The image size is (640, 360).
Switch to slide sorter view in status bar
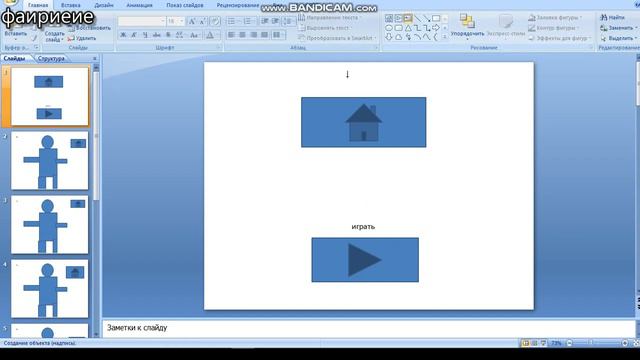click(x=534, y=343)
